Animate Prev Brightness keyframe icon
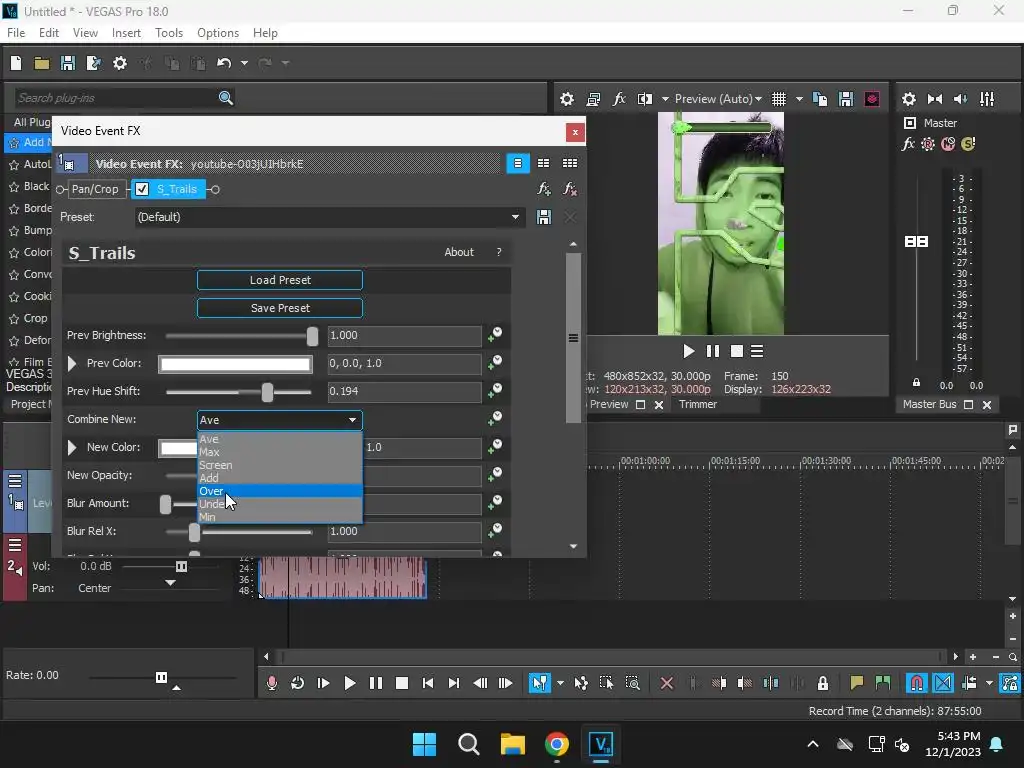The image size is (1024, 768). [495, 335]
